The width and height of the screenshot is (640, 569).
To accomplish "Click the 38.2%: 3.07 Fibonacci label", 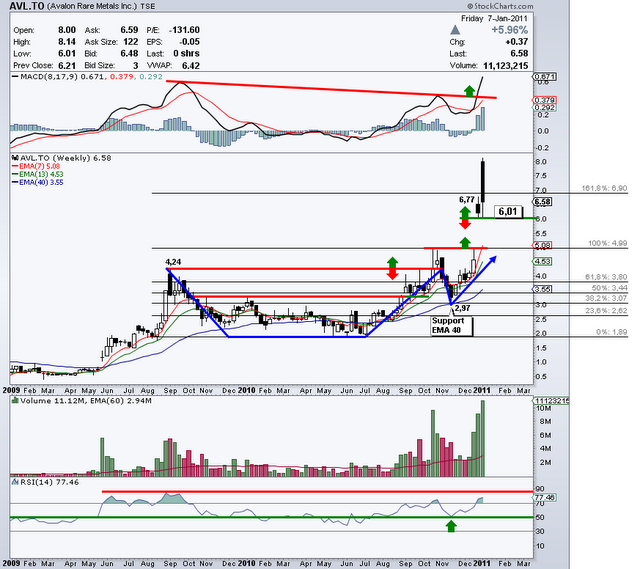I will [606, 298].
